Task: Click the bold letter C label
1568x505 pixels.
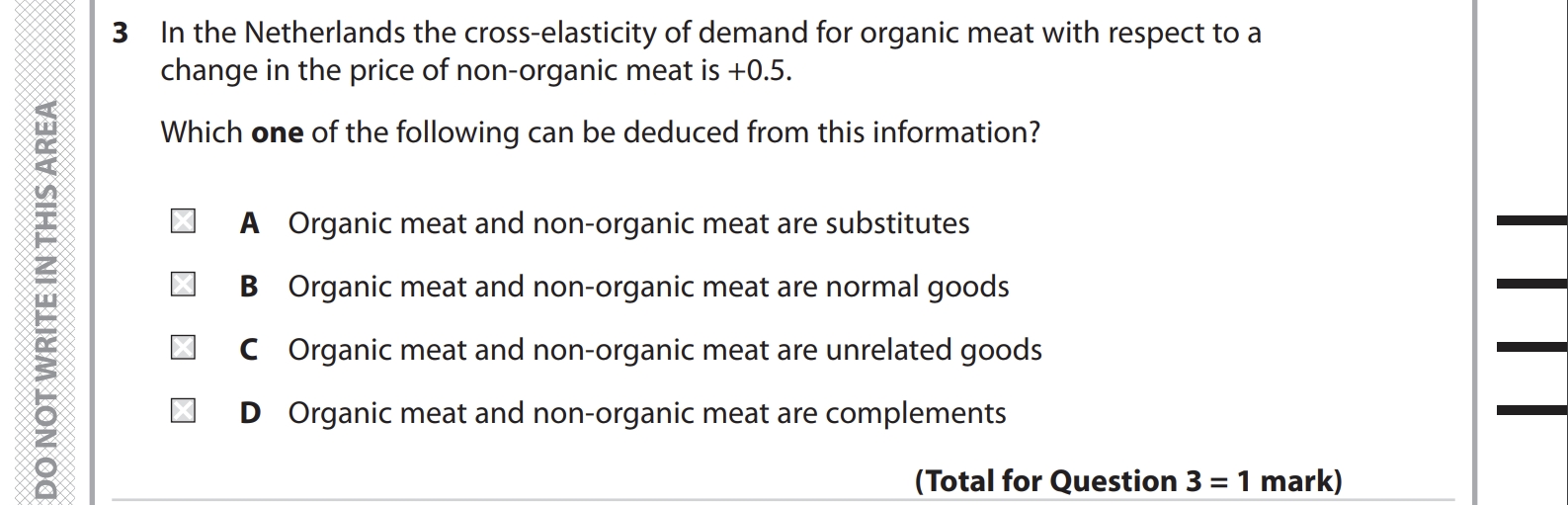Action: point(249,350)
